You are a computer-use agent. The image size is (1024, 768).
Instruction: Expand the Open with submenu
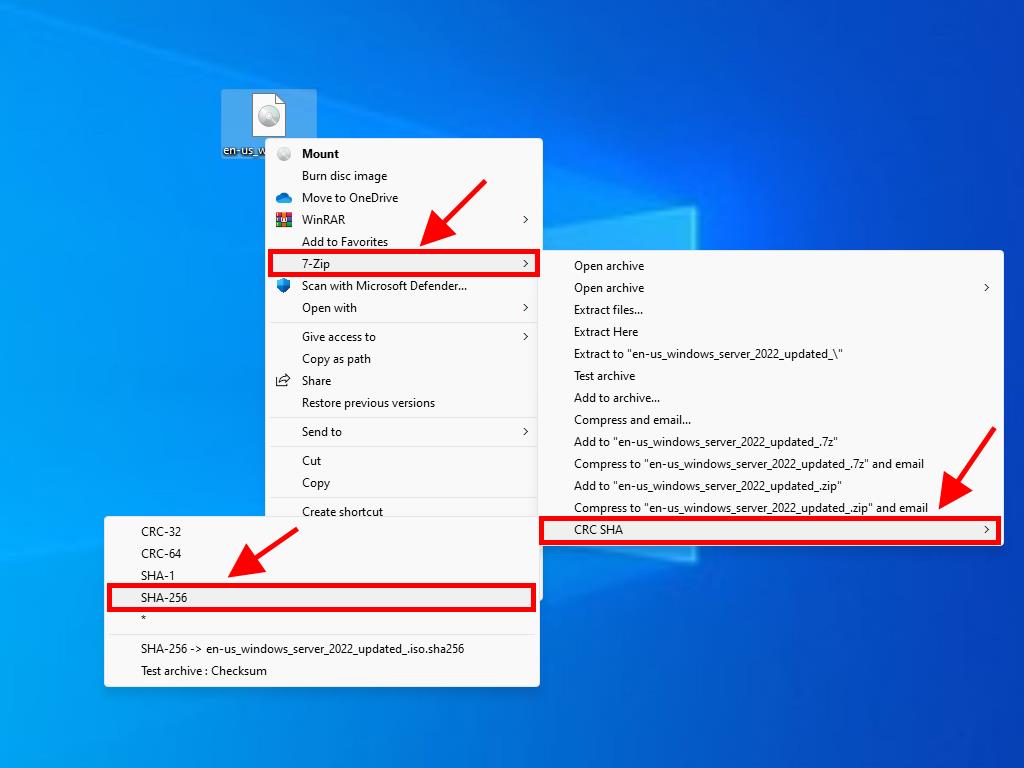coord(526,308)
